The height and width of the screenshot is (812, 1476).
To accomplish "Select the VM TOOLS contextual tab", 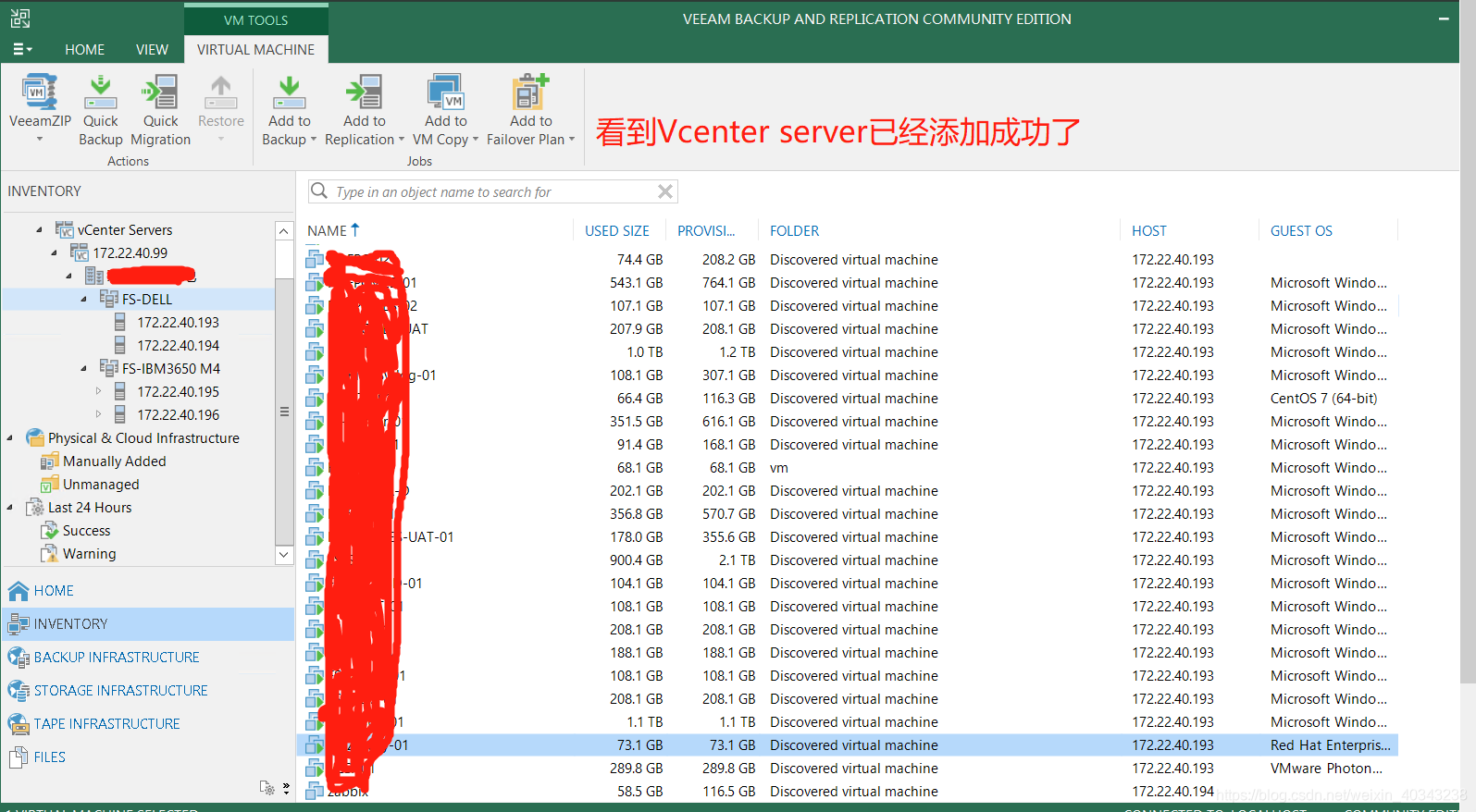I will [x=255, y=19].
